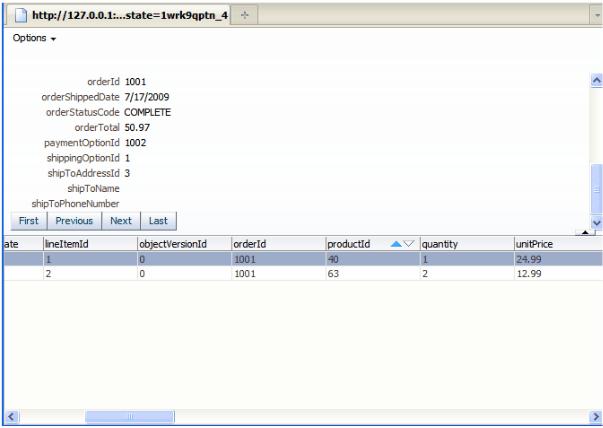
Task: Click orderTotal value 50.97
Action: tap(137, 127)
